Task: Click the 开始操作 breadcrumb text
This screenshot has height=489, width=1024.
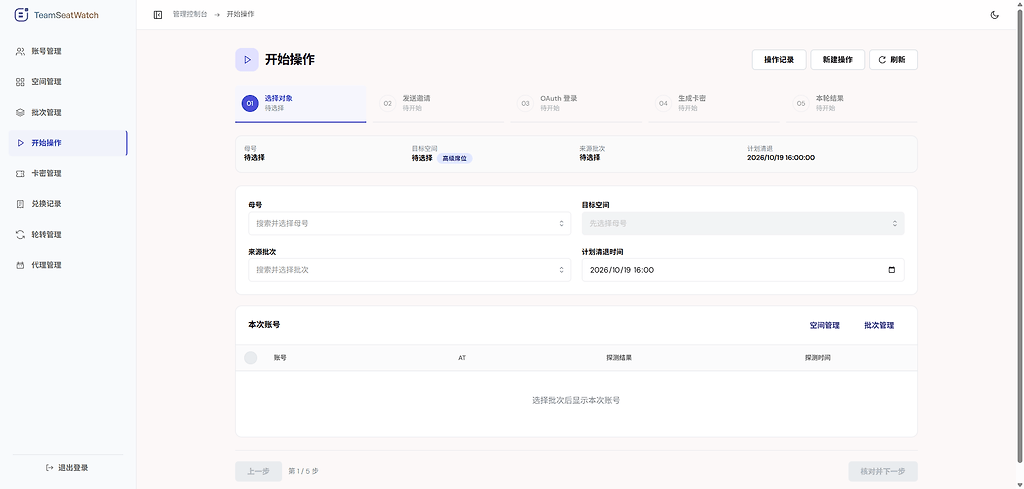Action: tap(240, 14)
